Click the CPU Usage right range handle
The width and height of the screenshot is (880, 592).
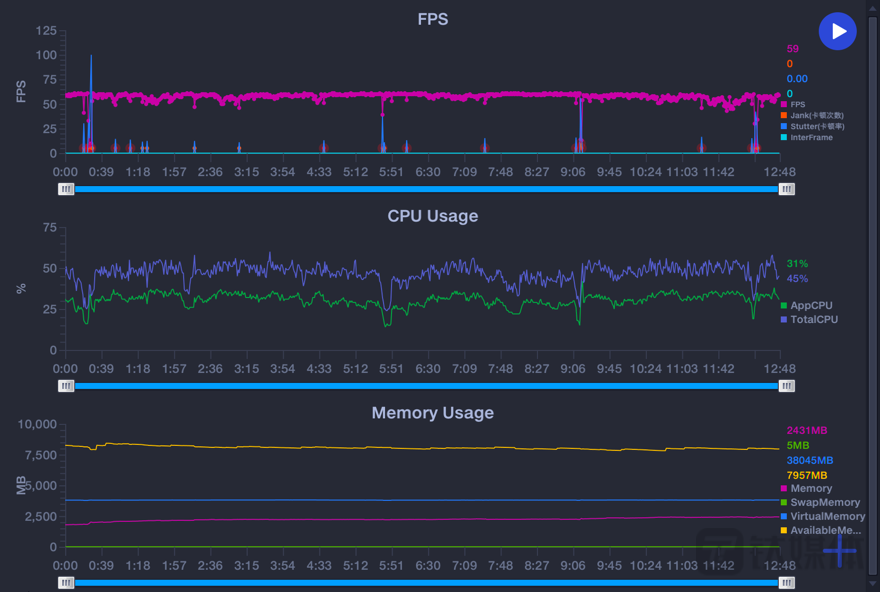click(786, 386)
